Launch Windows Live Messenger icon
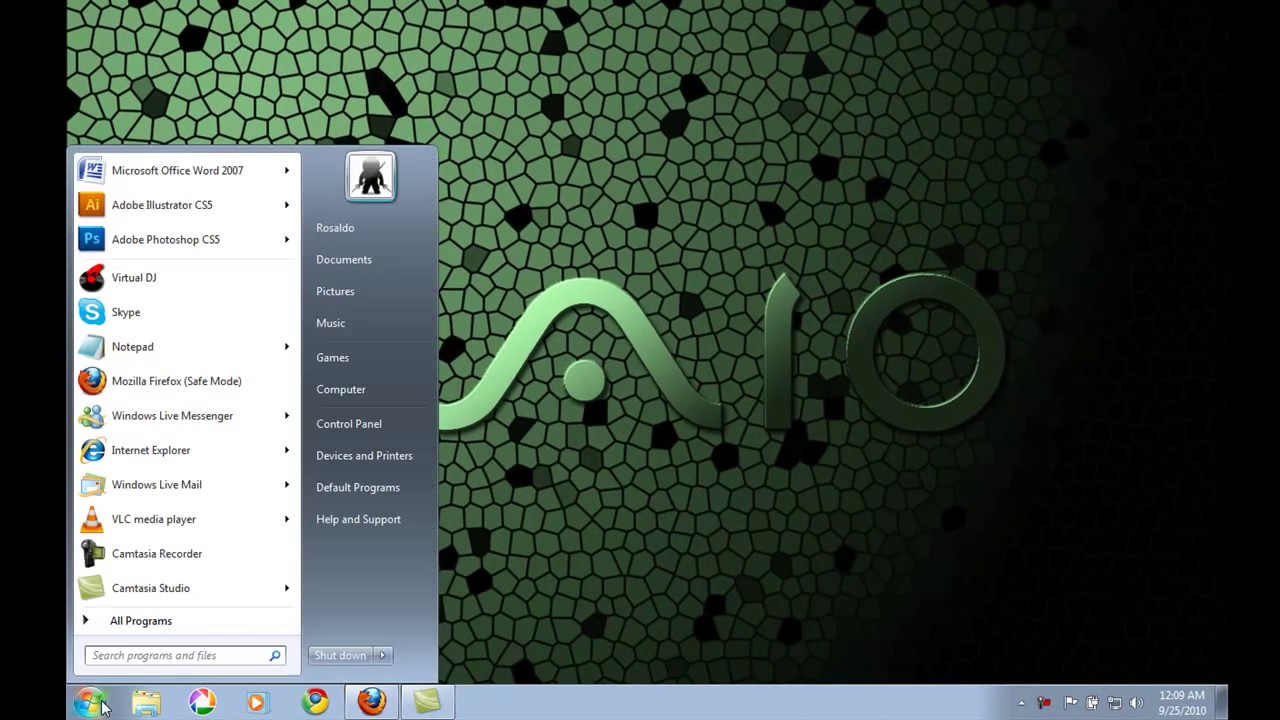 point(91,416)
